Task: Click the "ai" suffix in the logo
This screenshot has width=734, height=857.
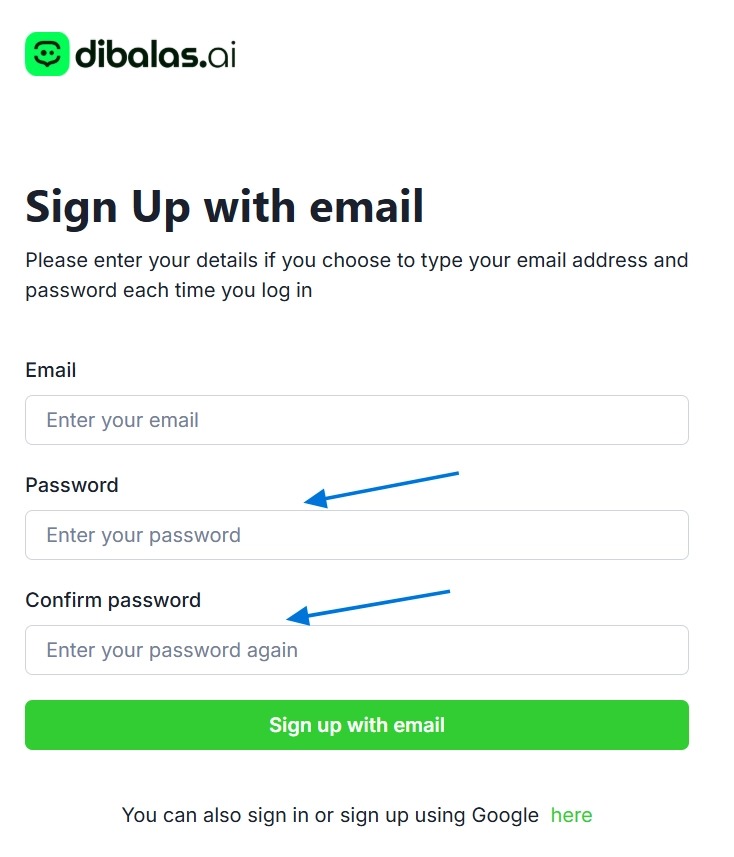Action: (x=223, y=54)
